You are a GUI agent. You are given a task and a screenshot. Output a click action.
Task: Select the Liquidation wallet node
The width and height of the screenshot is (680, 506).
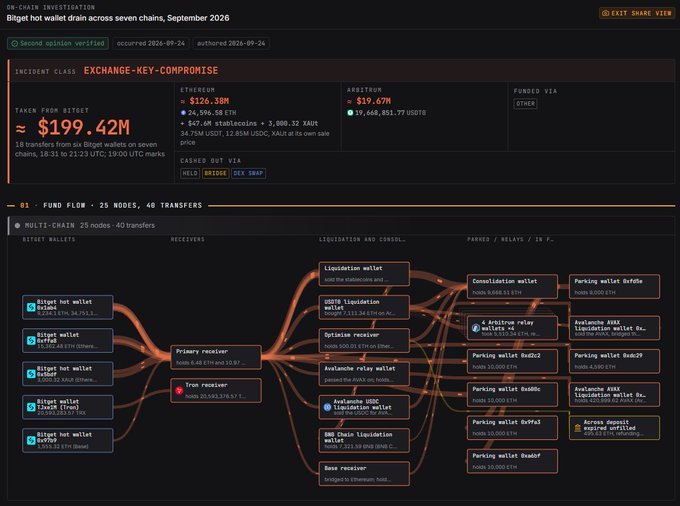(364, 274)
